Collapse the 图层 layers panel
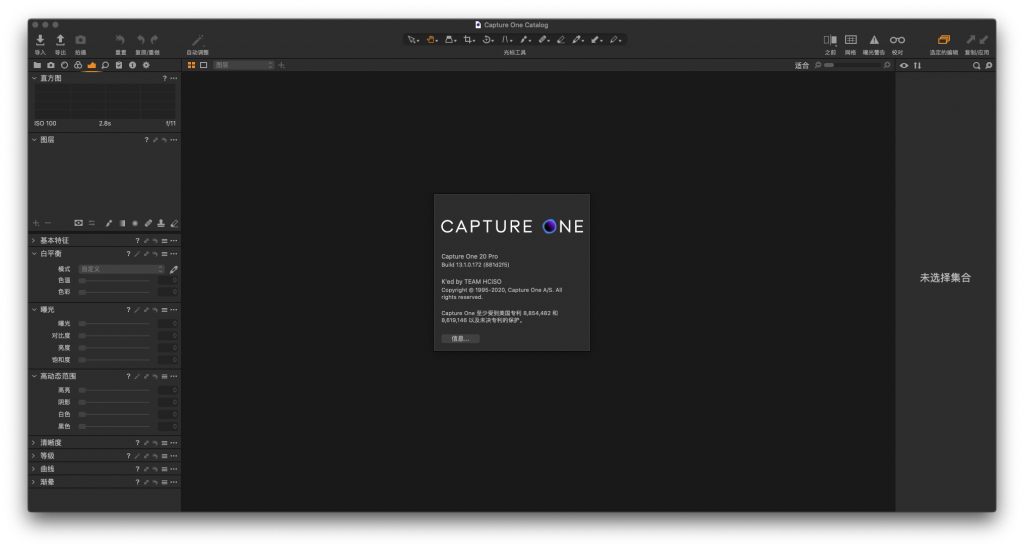This screenshot has width=1024, height=549. tap(34, 140)
